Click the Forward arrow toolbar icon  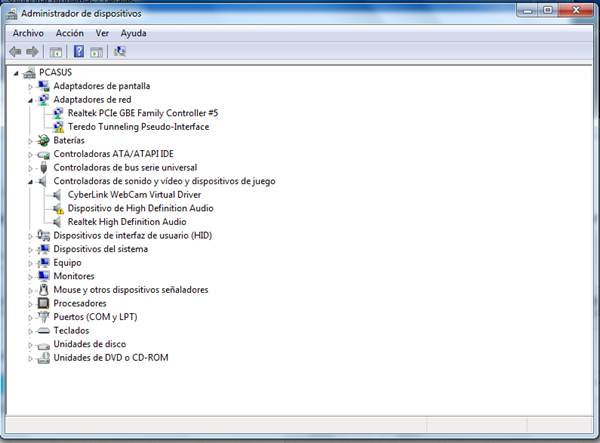pos(32,52)
